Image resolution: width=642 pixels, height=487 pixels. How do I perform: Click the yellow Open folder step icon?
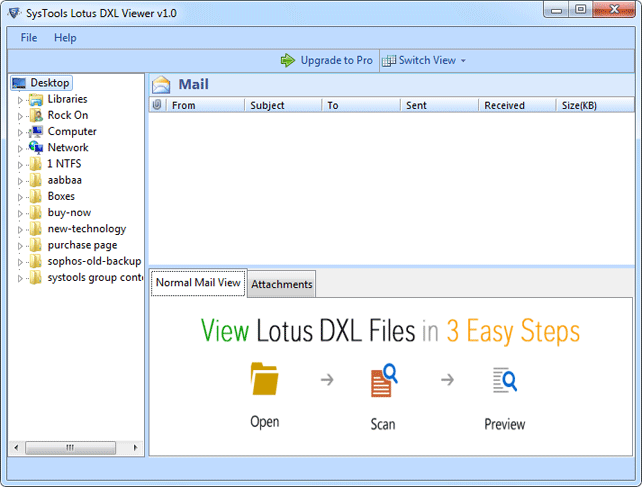(264, 379)
